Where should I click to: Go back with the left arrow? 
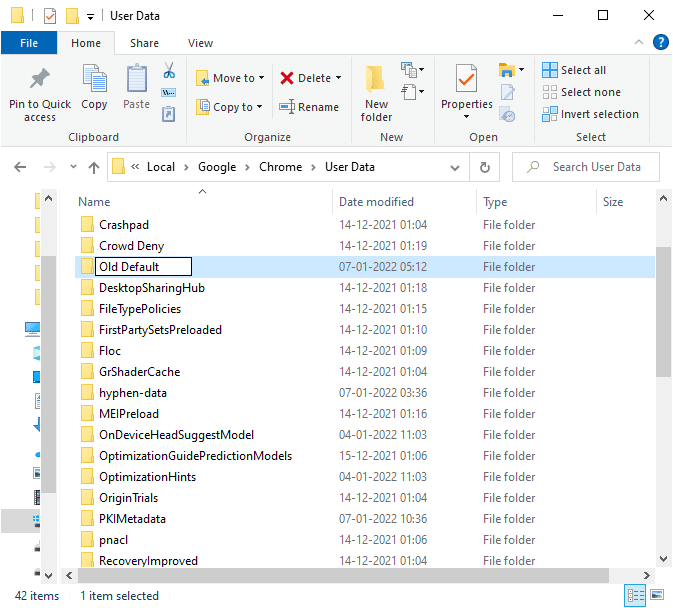coord(20,167)
